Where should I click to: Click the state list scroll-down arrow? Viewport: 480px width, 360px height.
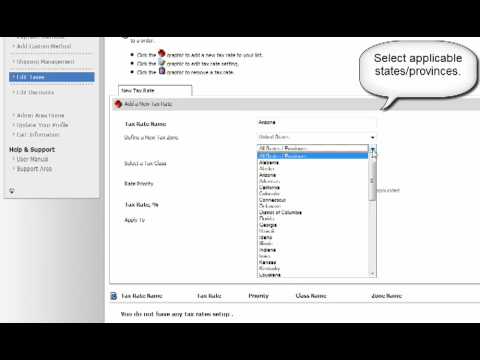click(x=372, y=274)
